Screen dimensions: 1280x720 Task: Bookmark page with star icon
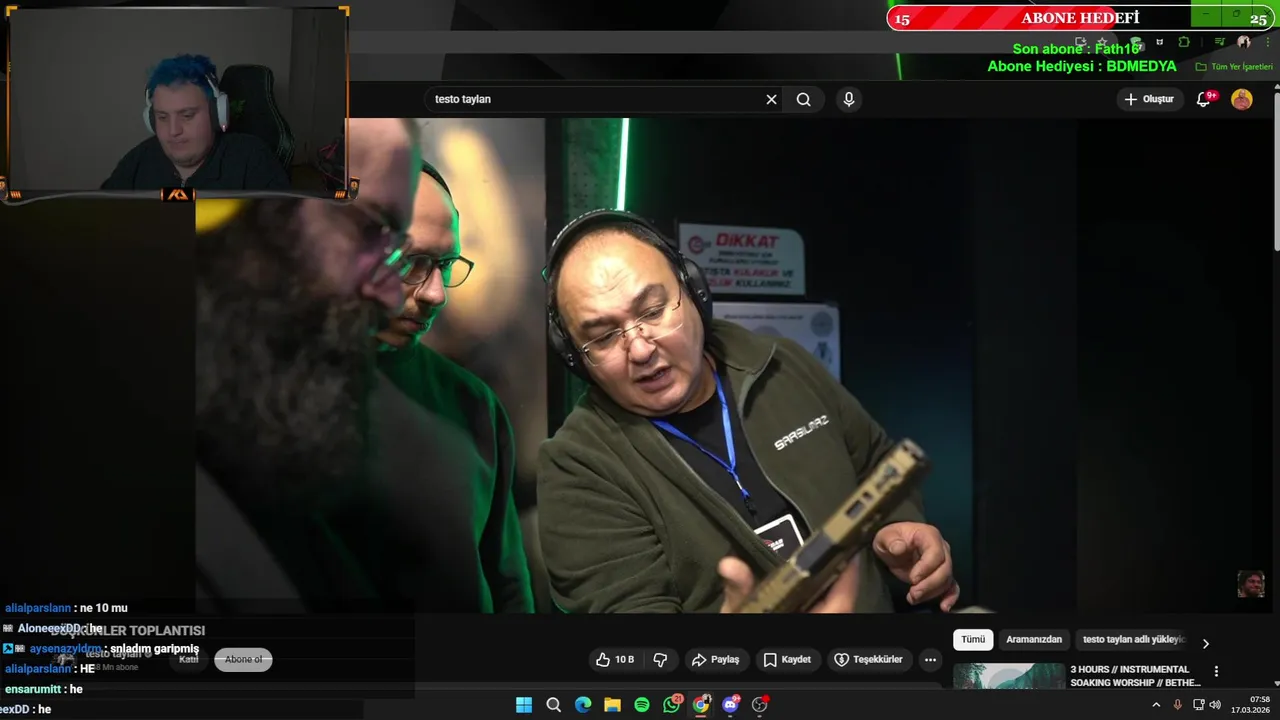(x=1103, y=42)
